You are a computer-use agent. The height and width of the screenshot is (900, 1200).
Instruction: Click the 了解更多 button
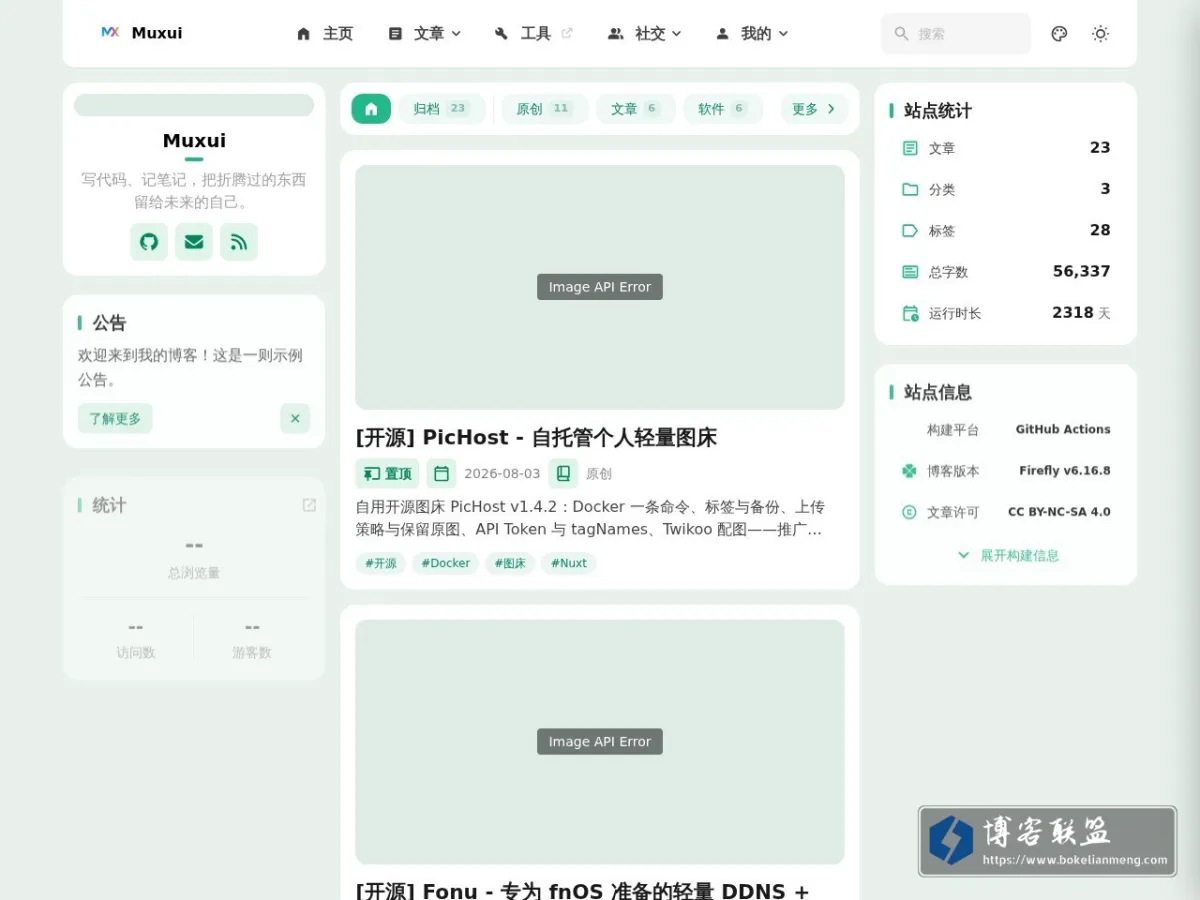(115, 419)
